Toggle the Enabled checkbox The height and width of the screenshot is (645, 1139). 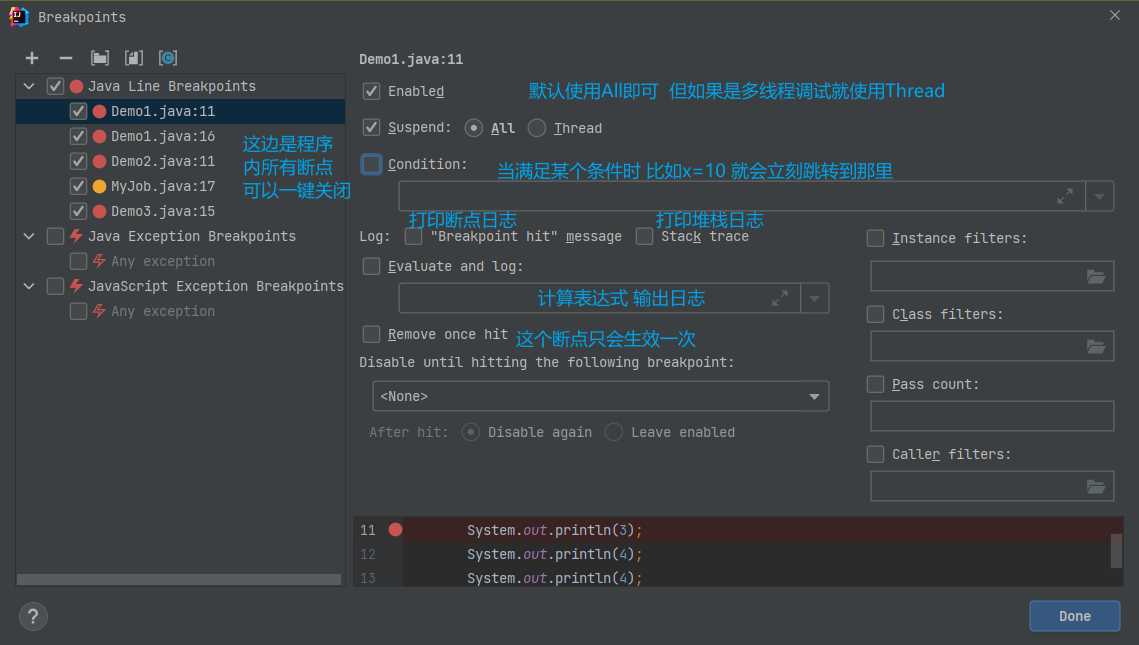click(371, 91)
